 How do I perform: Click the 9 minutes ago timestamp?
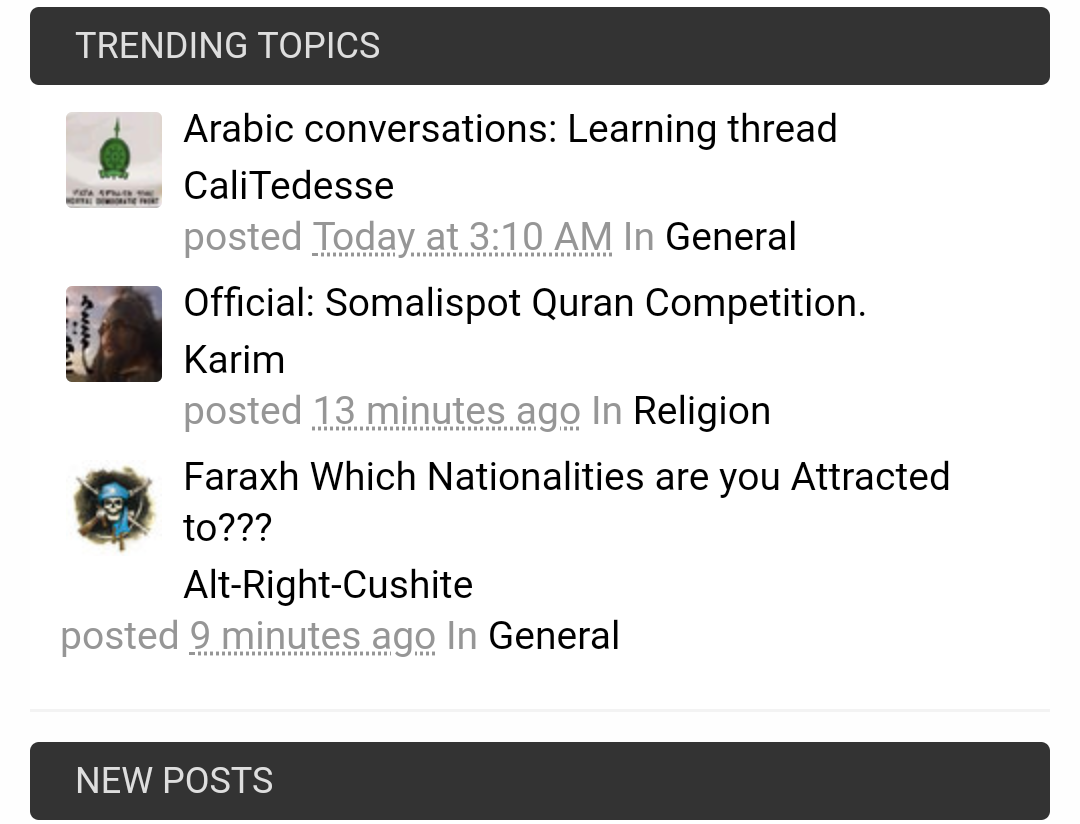pyautogui.click(x=312, y=637)
